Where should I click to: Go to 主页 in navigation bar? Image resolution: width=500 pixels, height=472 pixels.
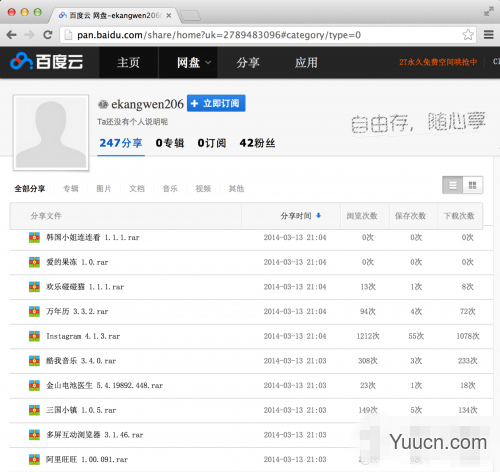[x=128, y=62]
